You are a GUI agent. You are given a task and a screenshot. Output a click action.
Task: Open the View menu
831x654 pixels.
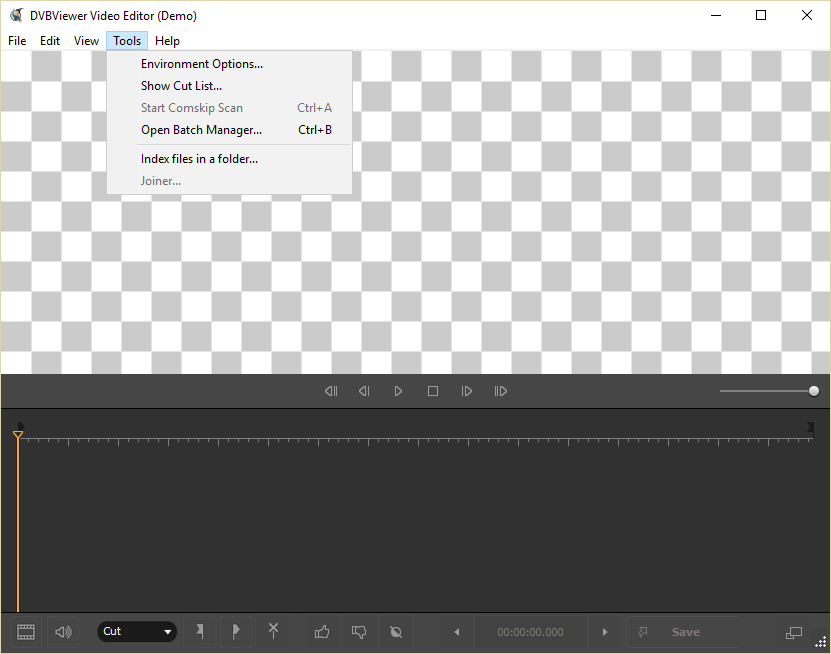click(86, 41)
